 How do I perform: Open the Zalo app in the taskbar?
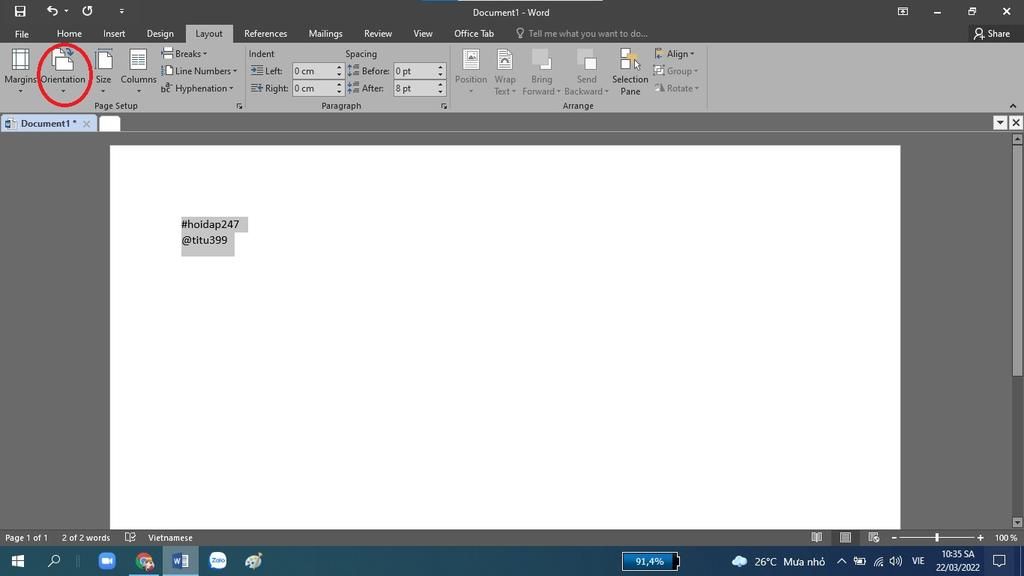point(217,561)
